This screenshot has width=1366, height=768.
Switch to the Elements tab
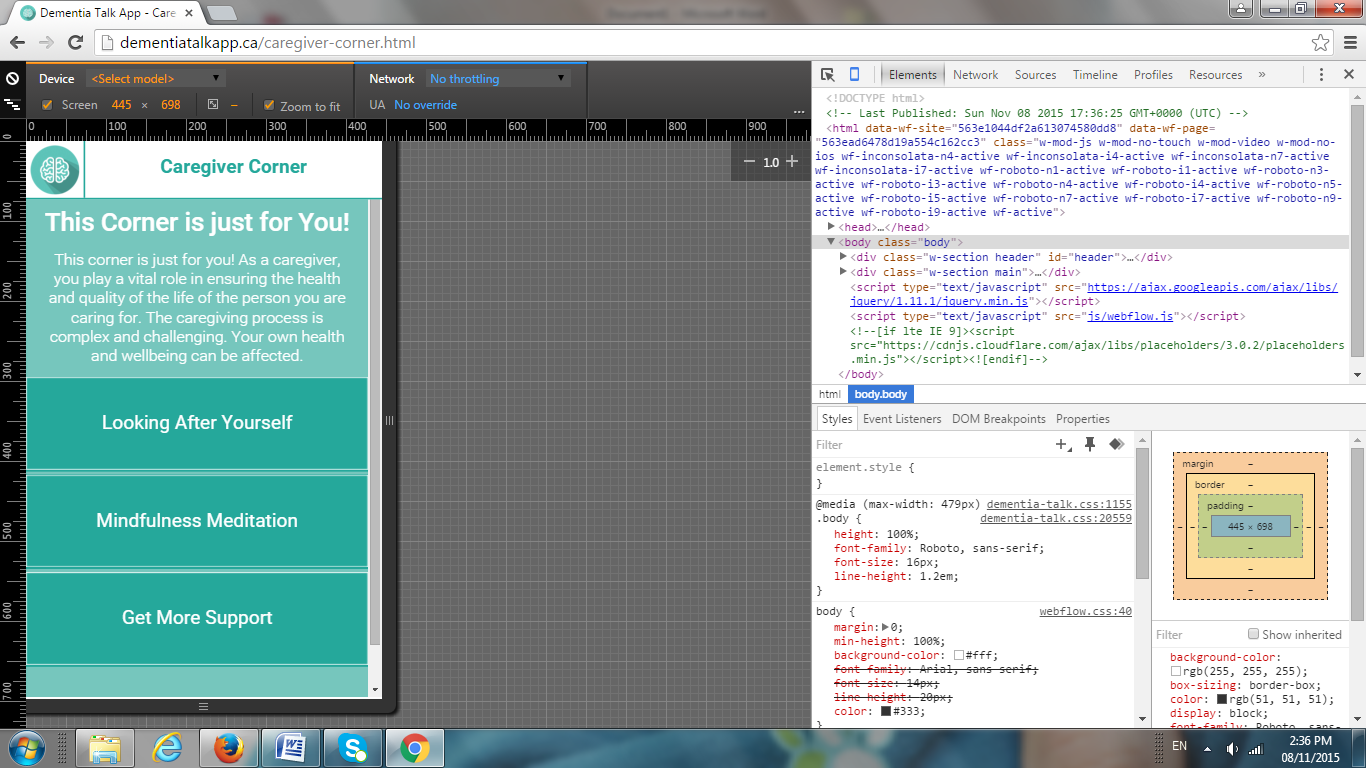click(x=912, y=75)
